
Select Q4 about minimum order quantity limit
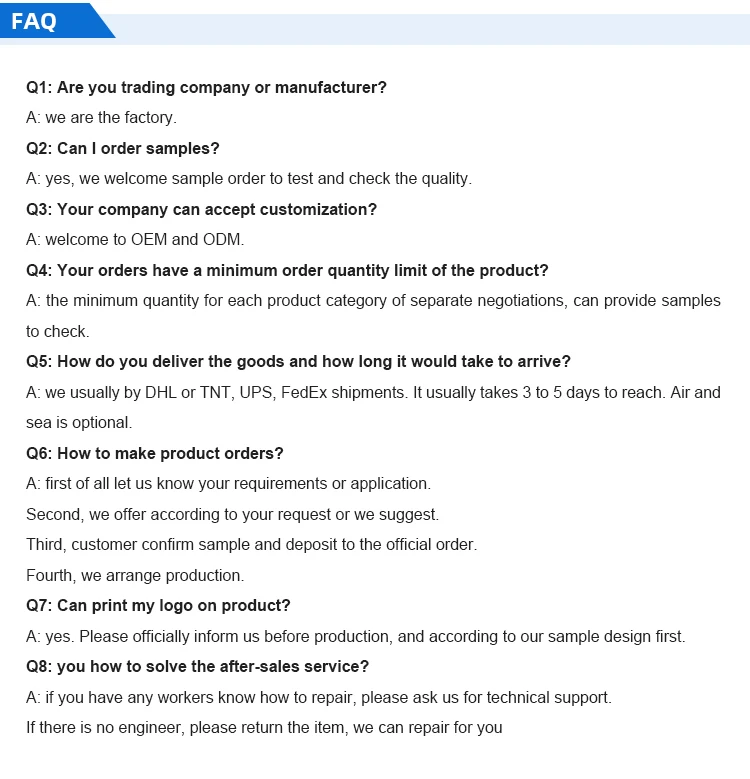287,271
